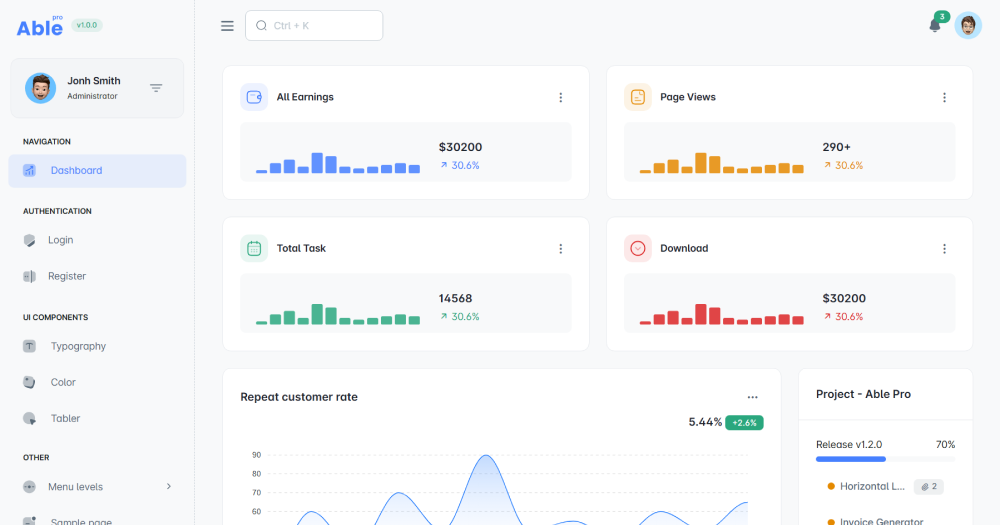The height and width of the screenshot is (525, 1000).
Task: Click the red Download bar chart
Action: point(722,314)
